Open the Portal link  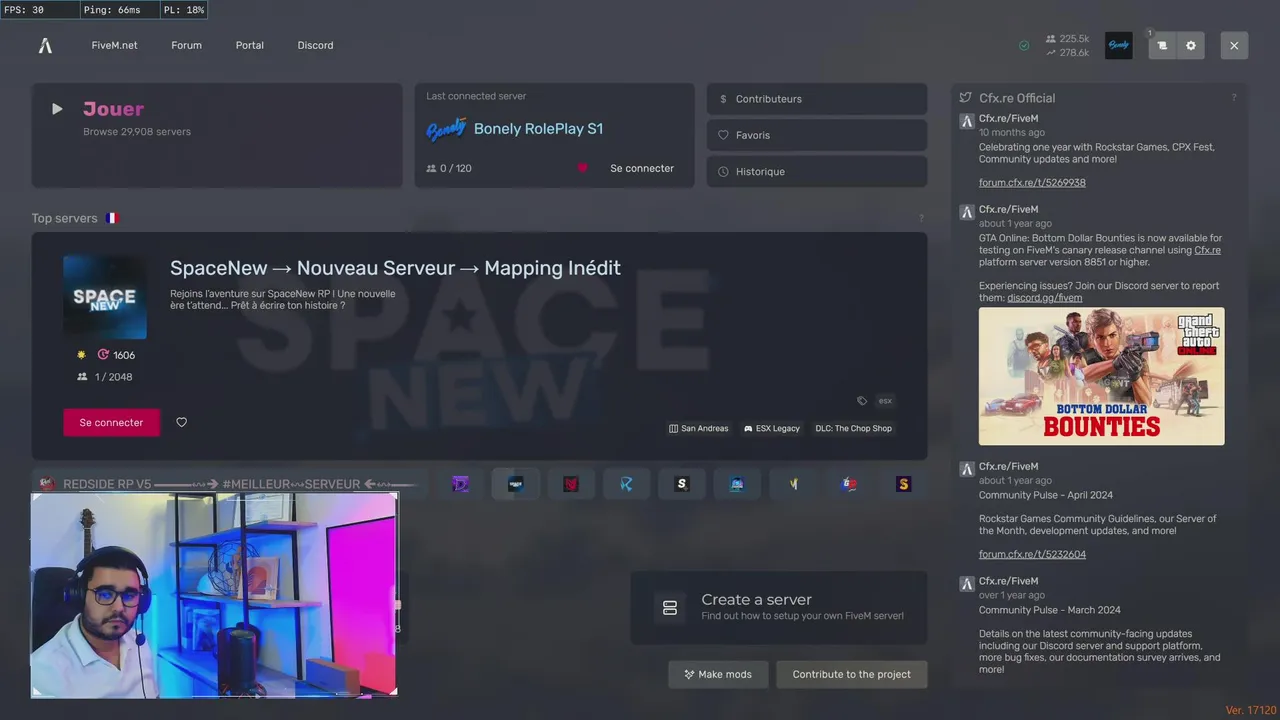point(250,45)
